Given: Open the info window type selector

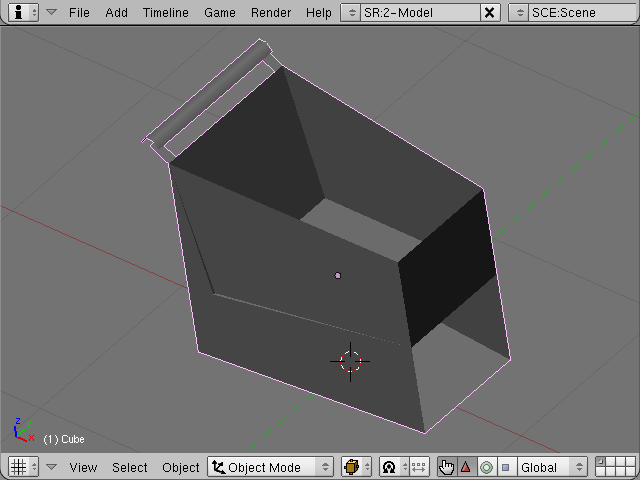Looking at the screenshot, I should pos(23,12).
